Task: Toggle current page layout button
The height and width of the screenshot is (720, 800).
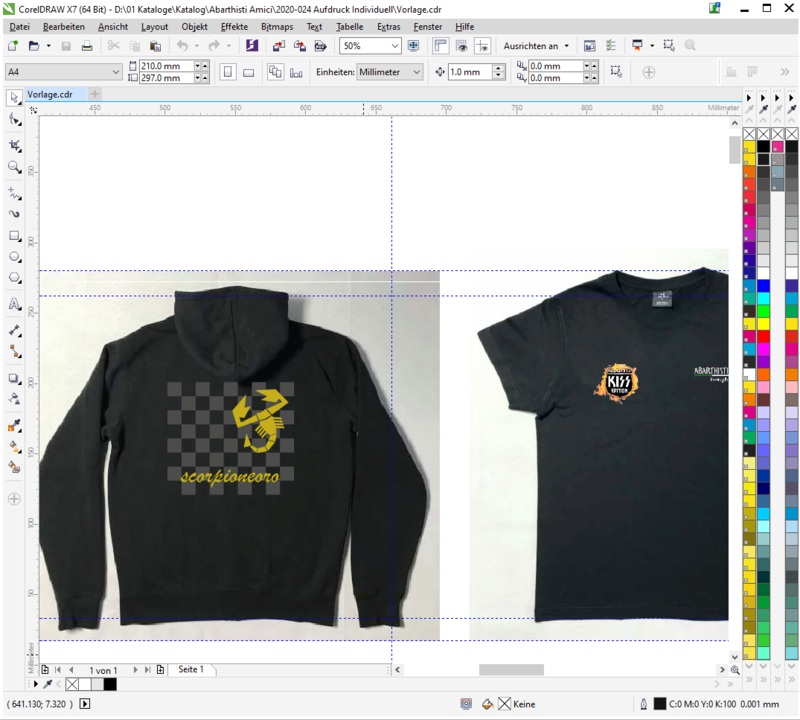Action: pyautogui.click(x=296, y=72)
